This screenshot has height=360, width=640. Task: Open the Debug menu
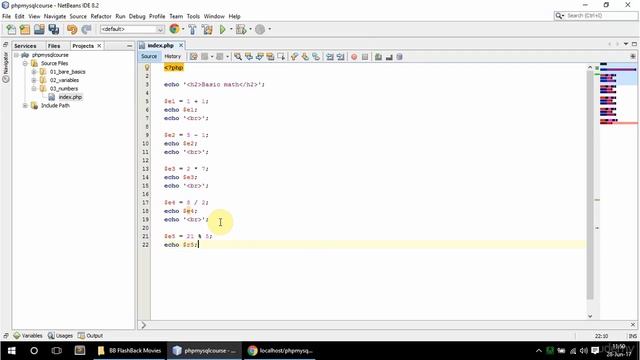tap(137, 16)
